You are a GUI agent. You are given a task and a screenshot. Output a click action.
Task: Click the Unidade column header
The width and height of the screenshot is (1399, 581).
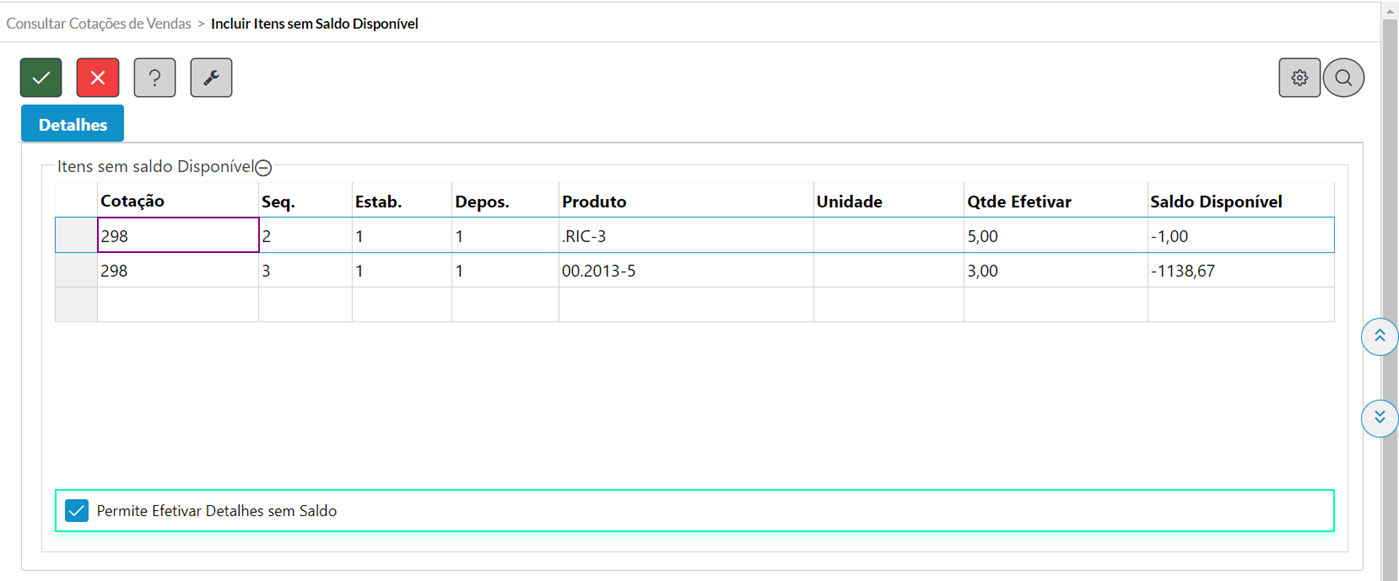pyautogui.click(x=889, y=201)
